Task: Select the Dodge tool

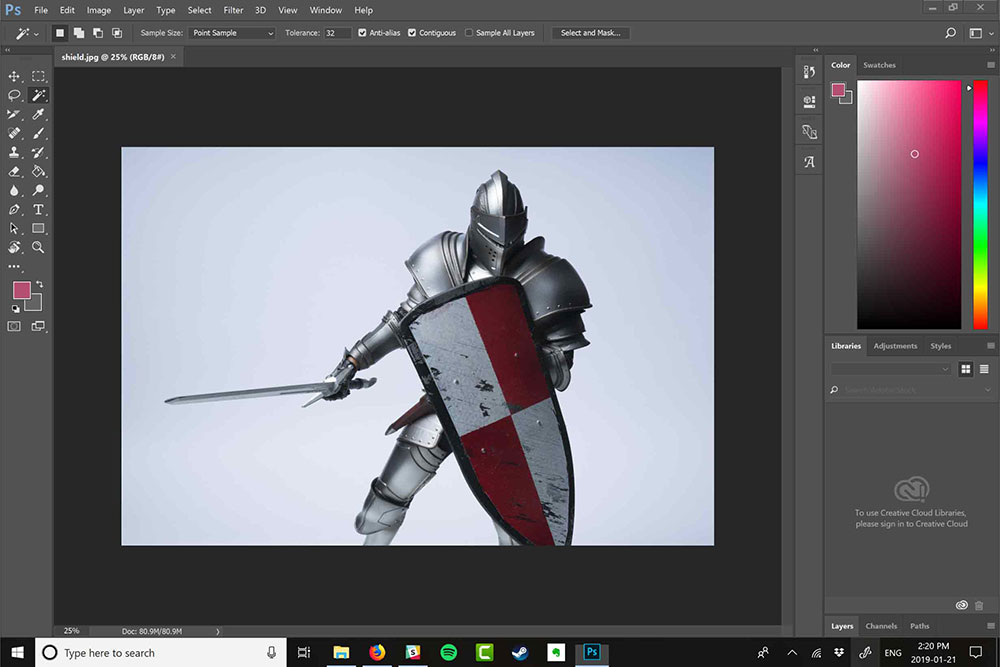Action: pyautogui.click(x=38, y=191)
